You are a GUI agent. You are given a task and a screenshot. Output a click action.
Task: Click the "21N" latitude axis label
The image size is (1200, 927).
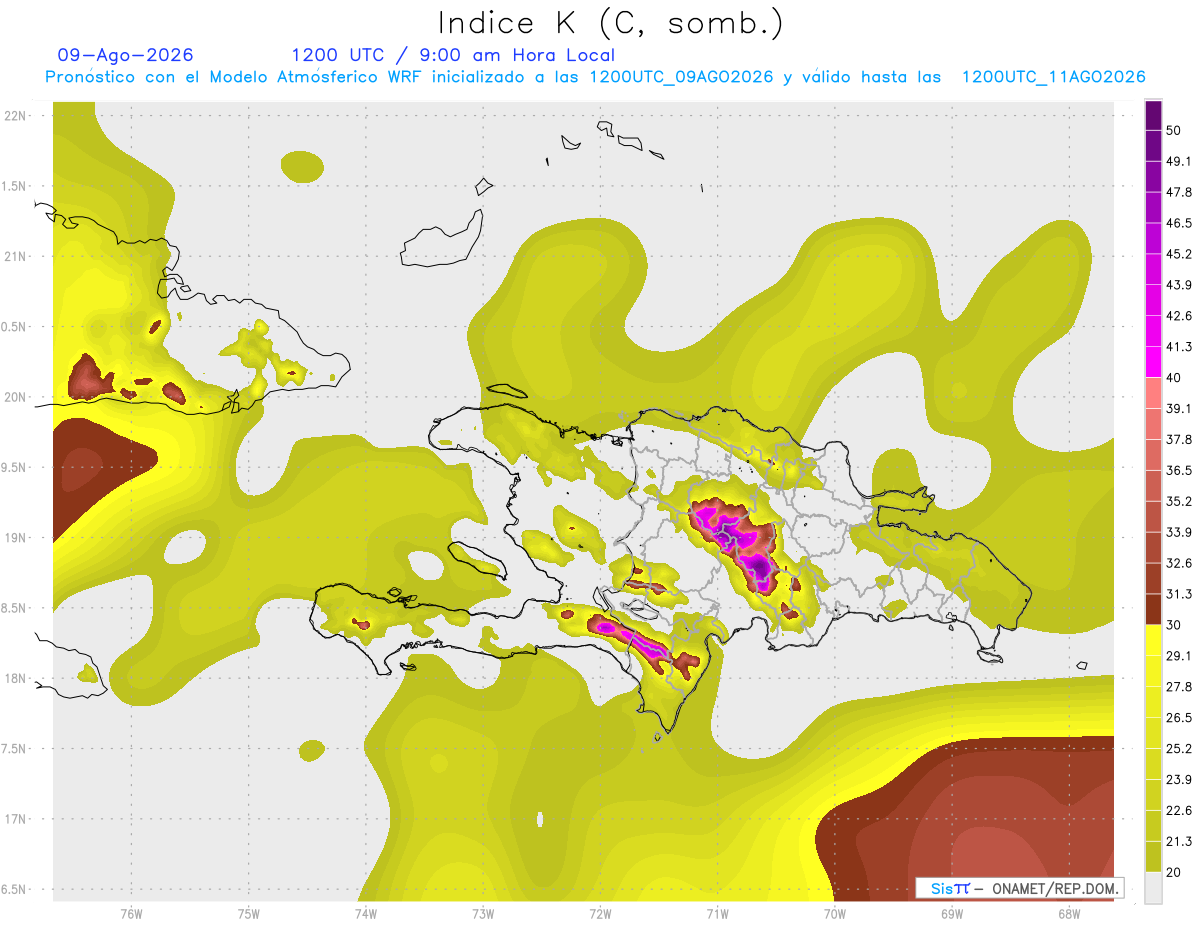(16, 257)
